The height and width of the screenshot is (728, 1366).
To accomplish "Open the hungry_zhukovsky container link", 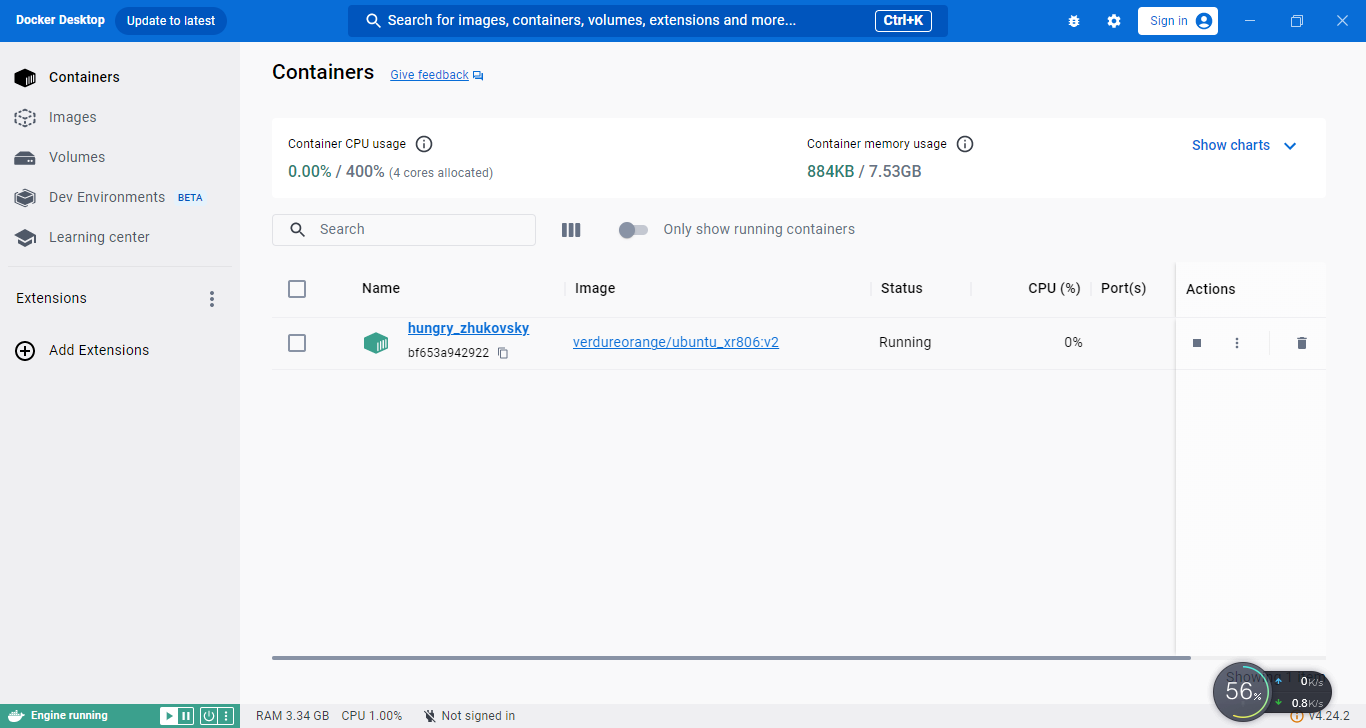I will [x=468, y=328].
